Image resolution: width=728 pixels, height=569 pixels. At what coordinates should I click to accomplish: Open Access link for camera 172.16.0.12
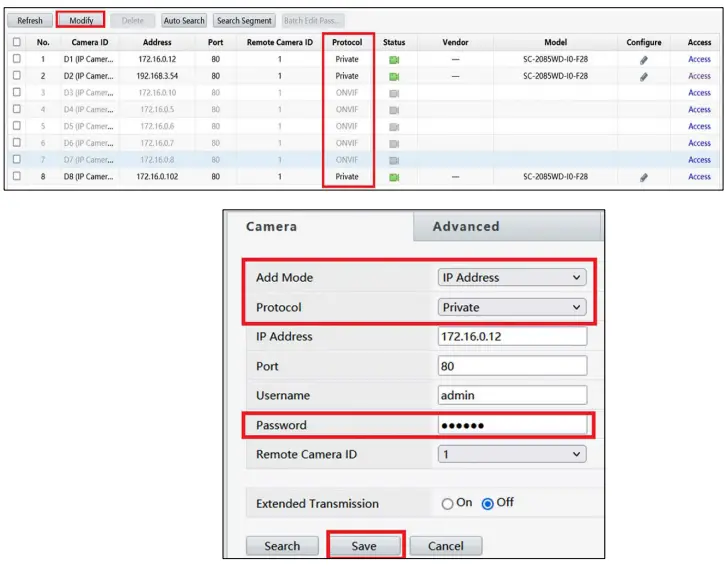click(699, 59)
